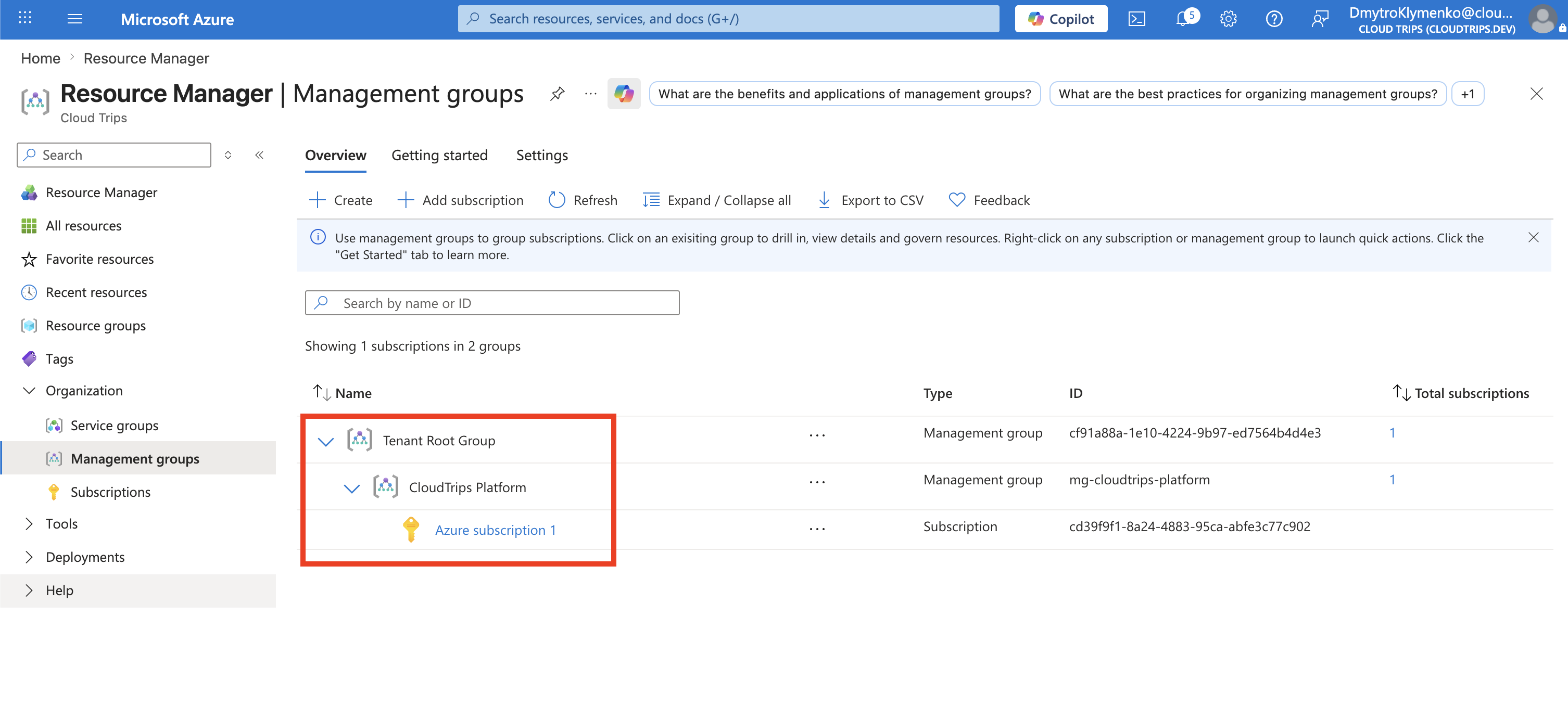
Task: Open Feedback from the toolbar
Action: pyautogui.click(x=989, y=200)
